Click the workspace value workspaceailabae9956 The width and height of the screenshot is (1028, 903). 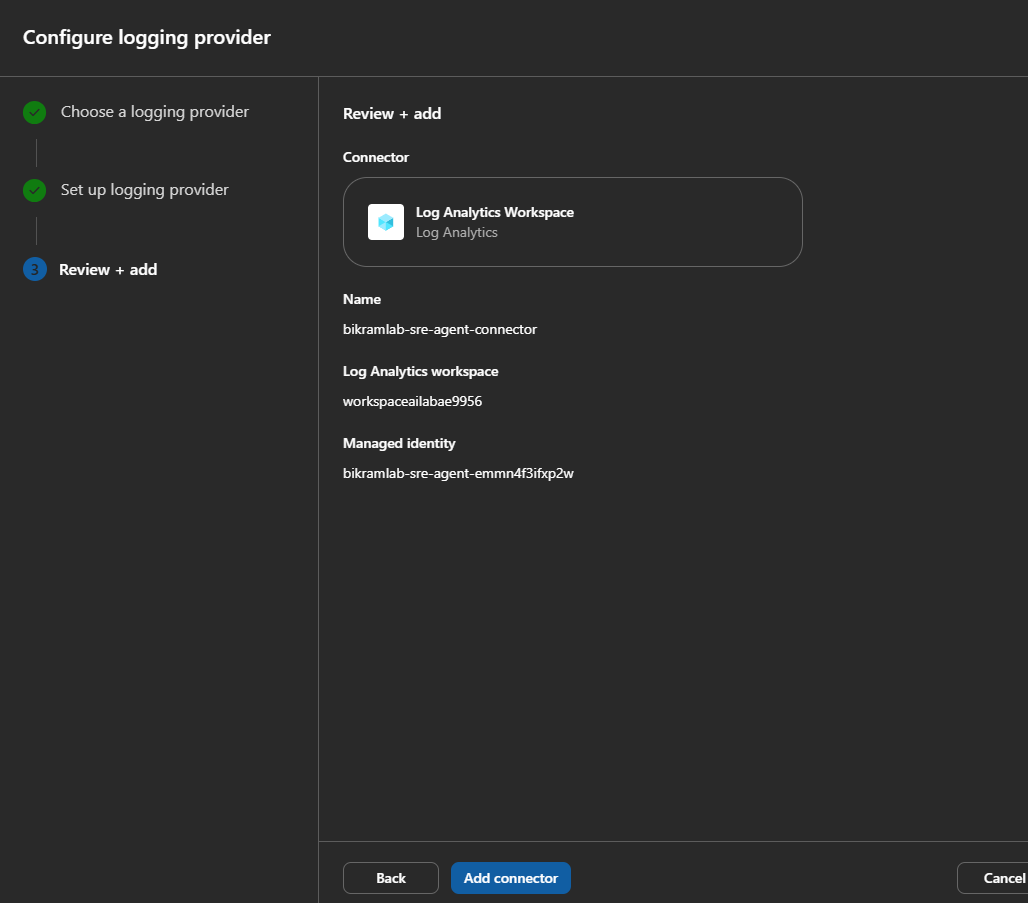pos(412,401)
